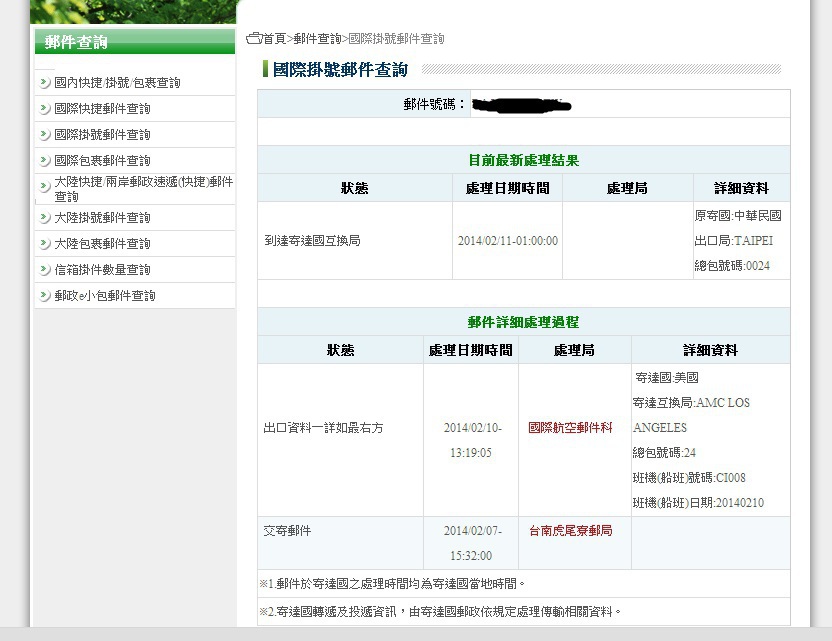Click the arrow icon beside 大陸包裹郵件查詢

[45, 244]
